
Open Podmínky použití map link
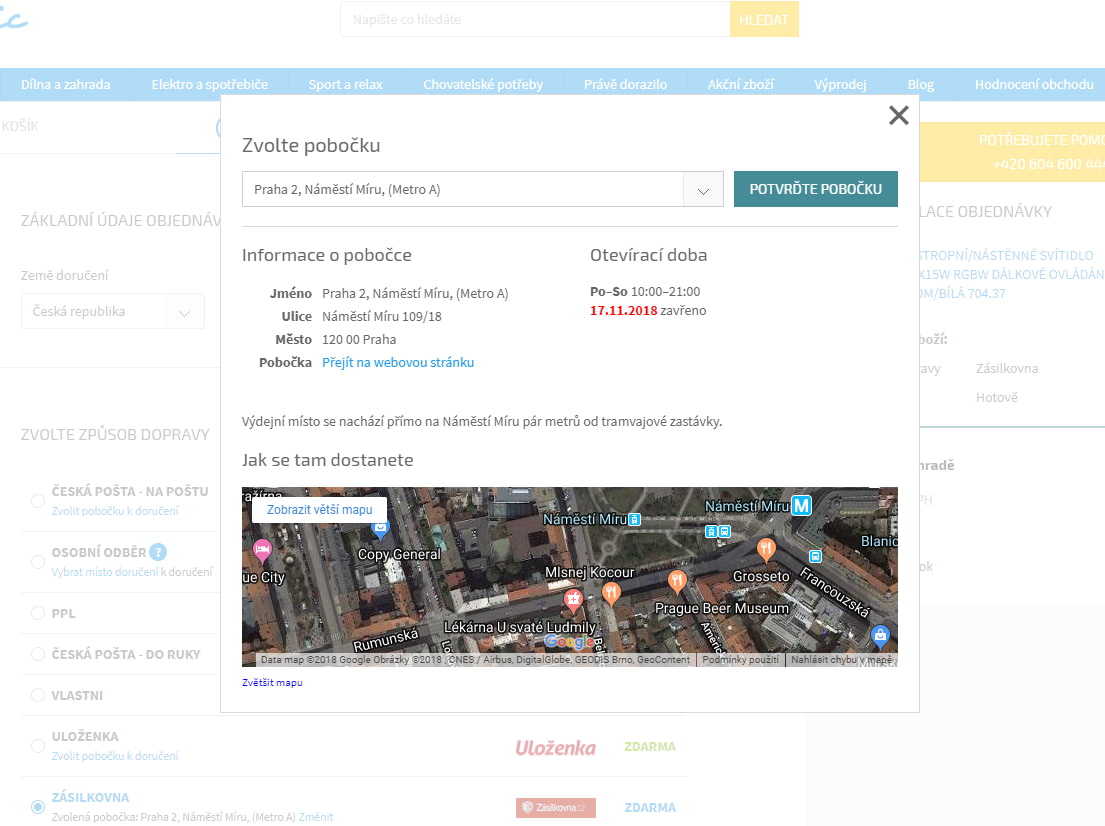click(x=741, y=660)
